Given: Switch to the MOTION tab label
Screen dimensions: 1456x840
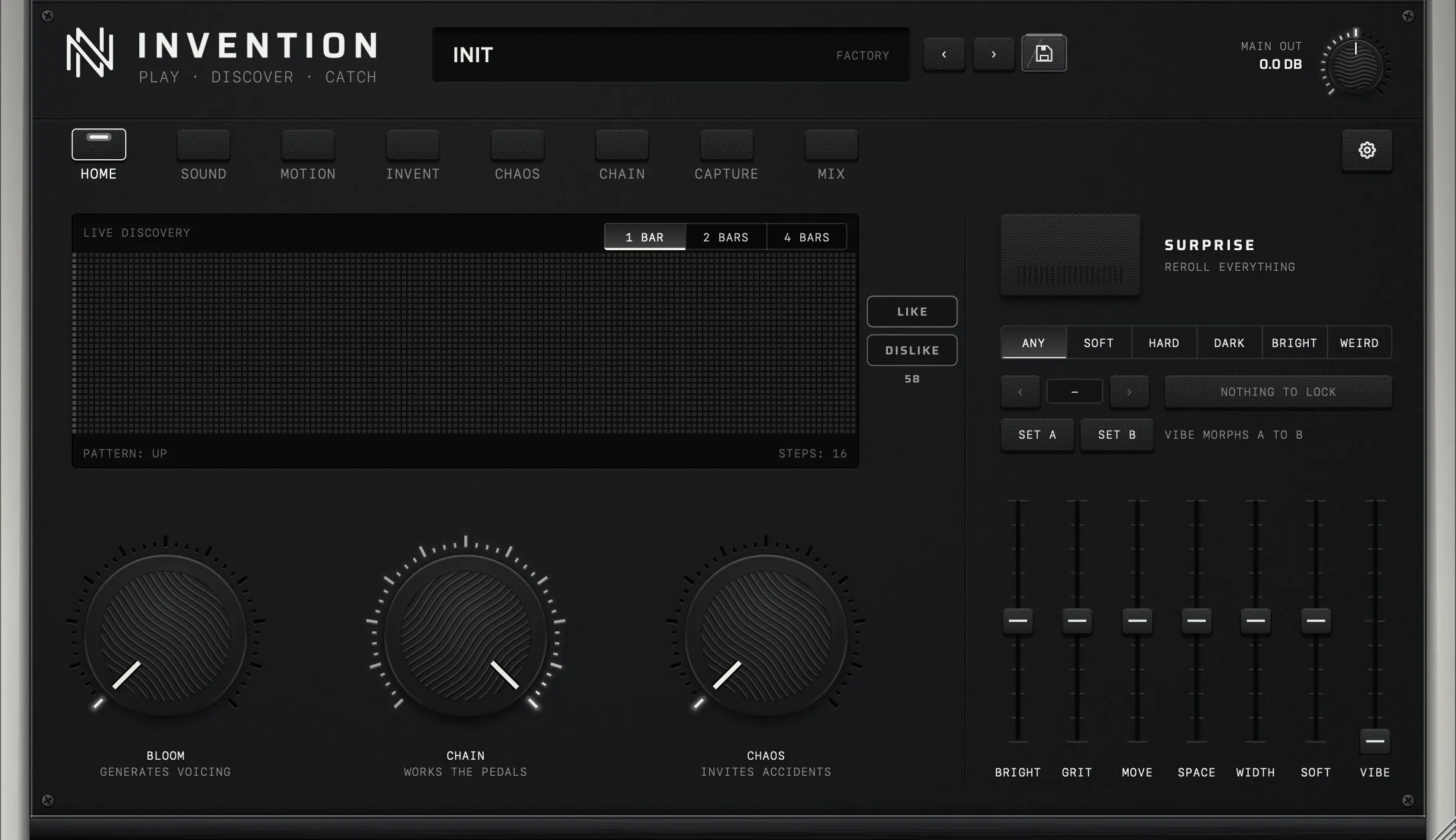Looking at the screenshot, I should point(308,174).
